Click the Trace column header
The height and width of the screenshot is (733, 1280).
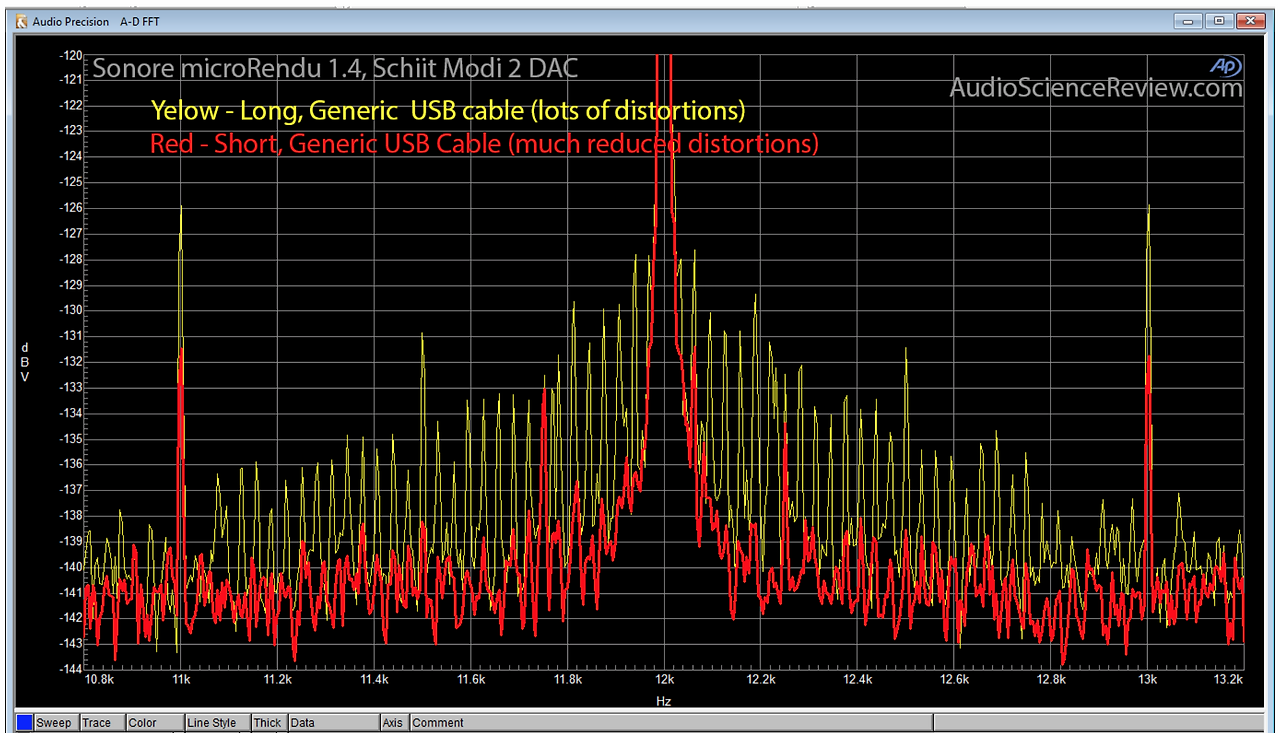tap(102, 722)
